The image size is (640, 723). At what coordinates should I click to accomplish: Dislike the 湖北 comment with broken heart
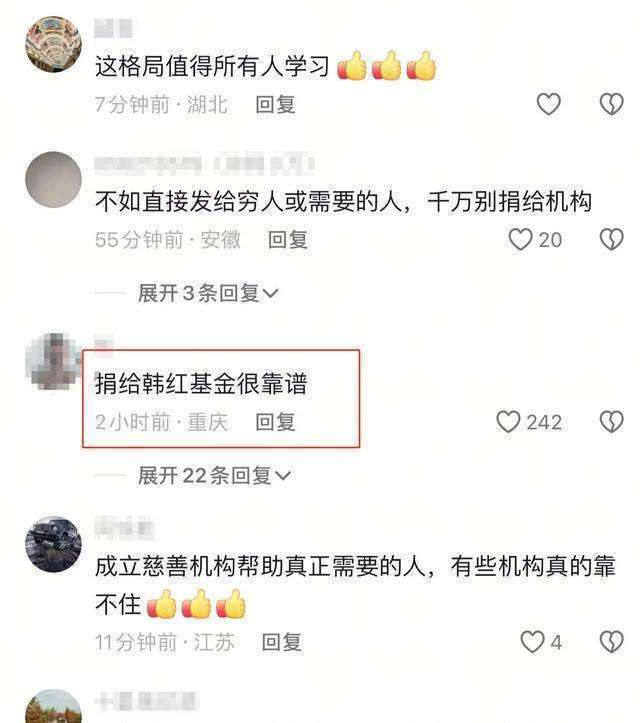[611, 104]
